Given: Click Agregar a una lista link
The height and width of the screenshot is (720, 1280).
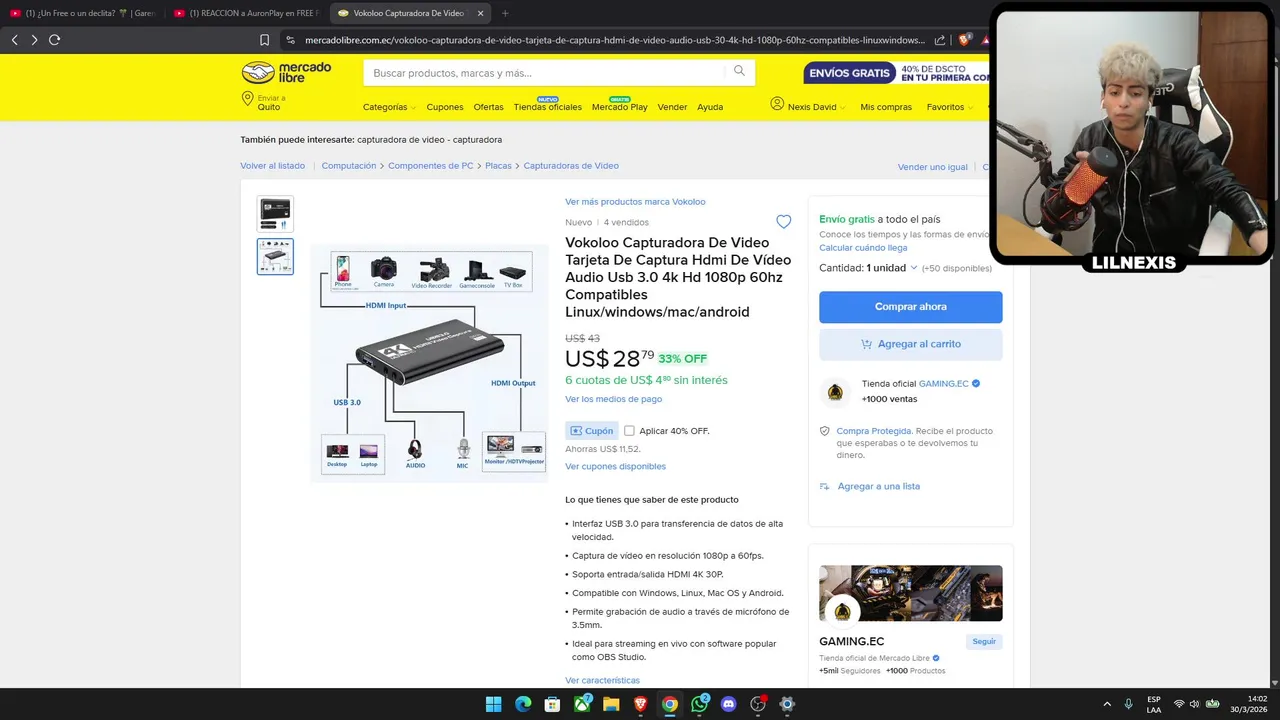Looking at the screenshot, I should click(x=878, y=486).
